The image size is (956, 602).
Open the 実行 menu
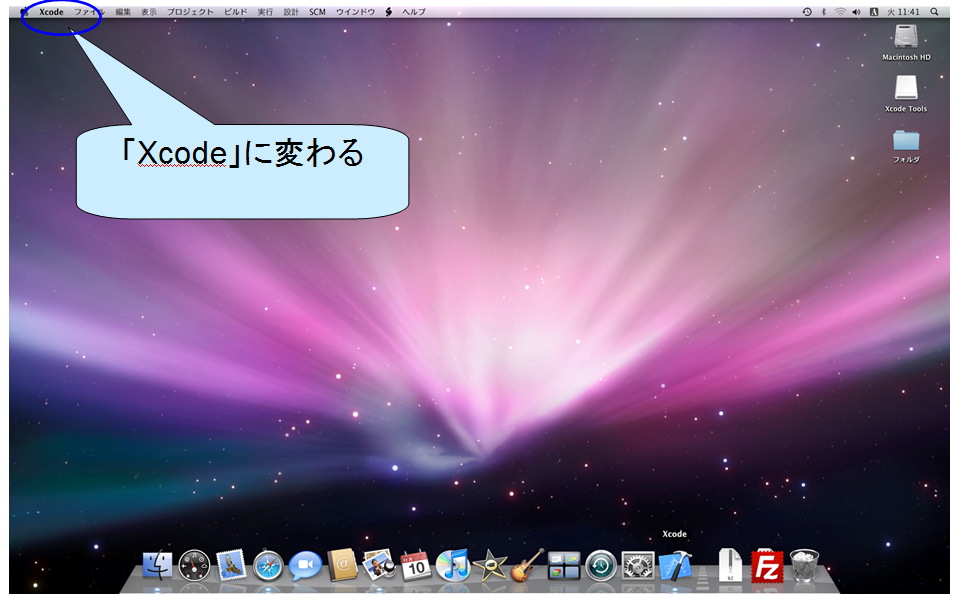(x=265, y=12)
